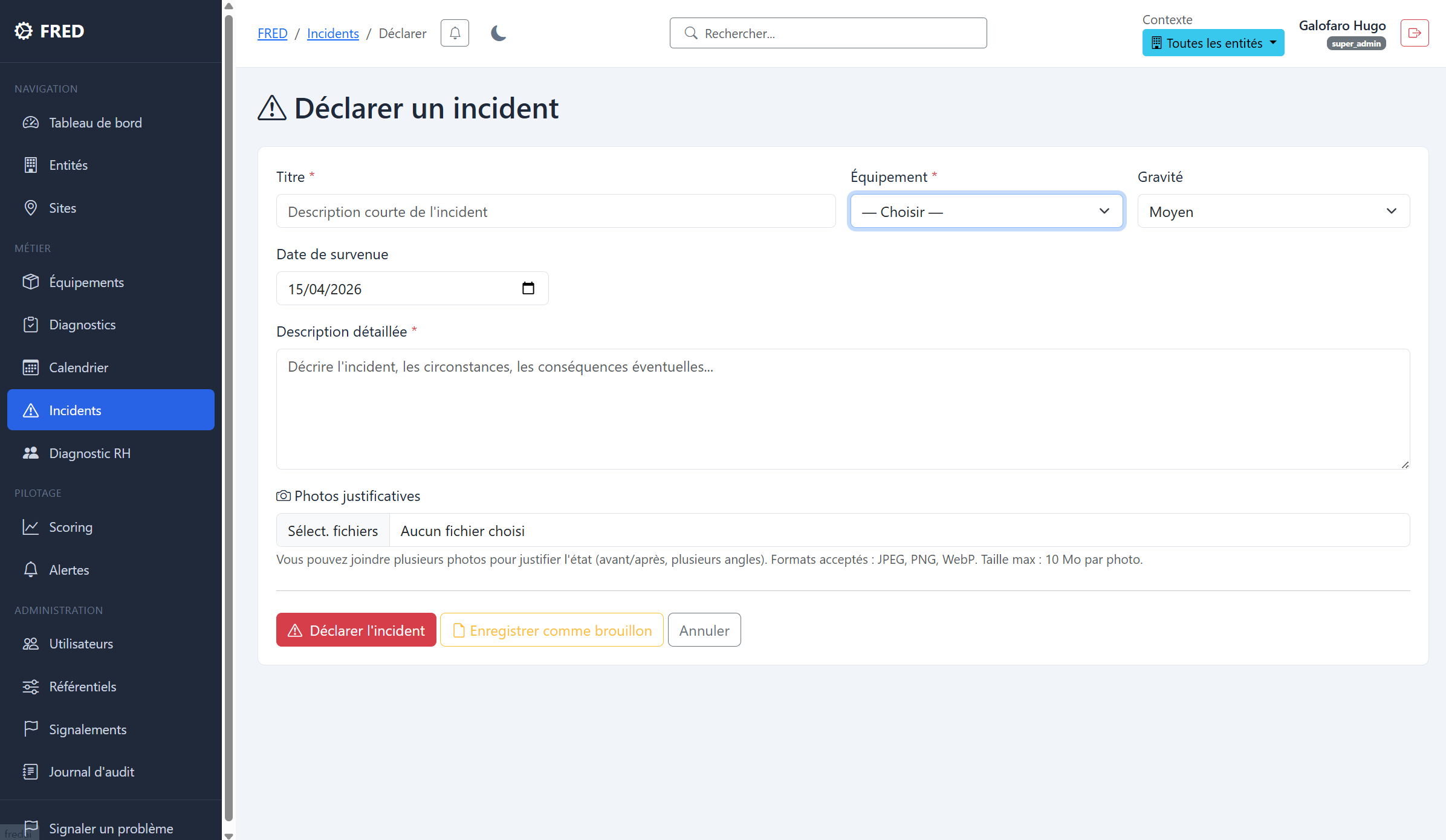Image resolution: width=1446 pixels, height=840 pixels.
Task: Open the calendar picker in the date field
Action: [x=528, y=289]
